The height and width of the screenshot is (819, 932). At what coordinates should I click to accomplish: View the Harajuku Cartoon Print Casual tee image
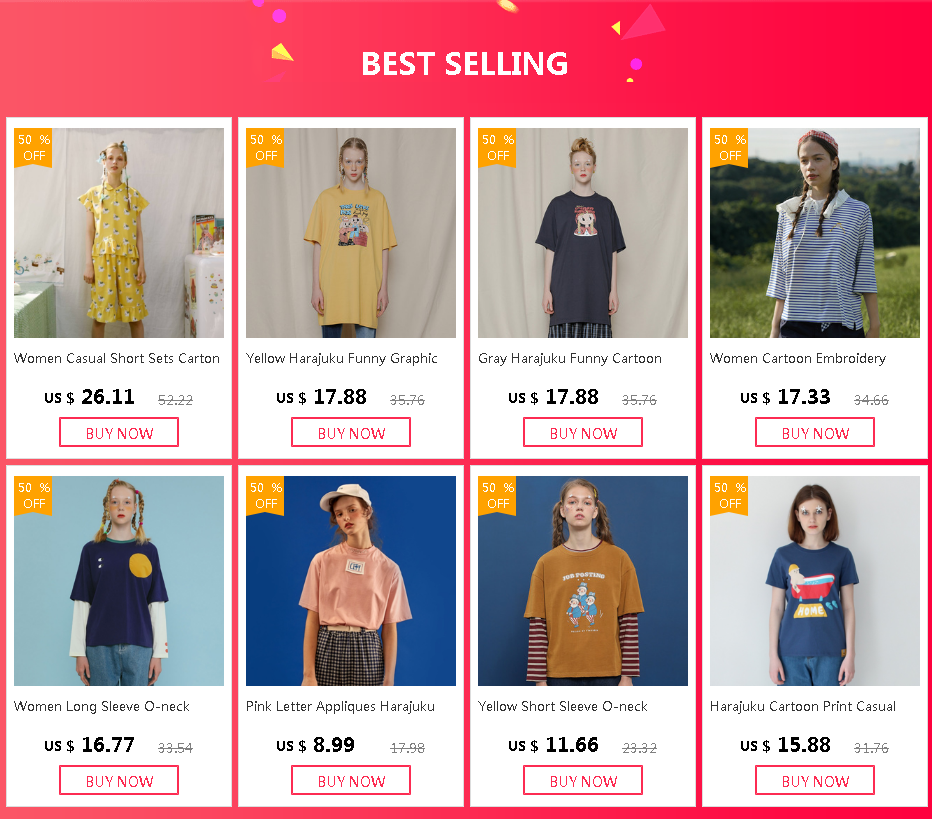(815, 581)
